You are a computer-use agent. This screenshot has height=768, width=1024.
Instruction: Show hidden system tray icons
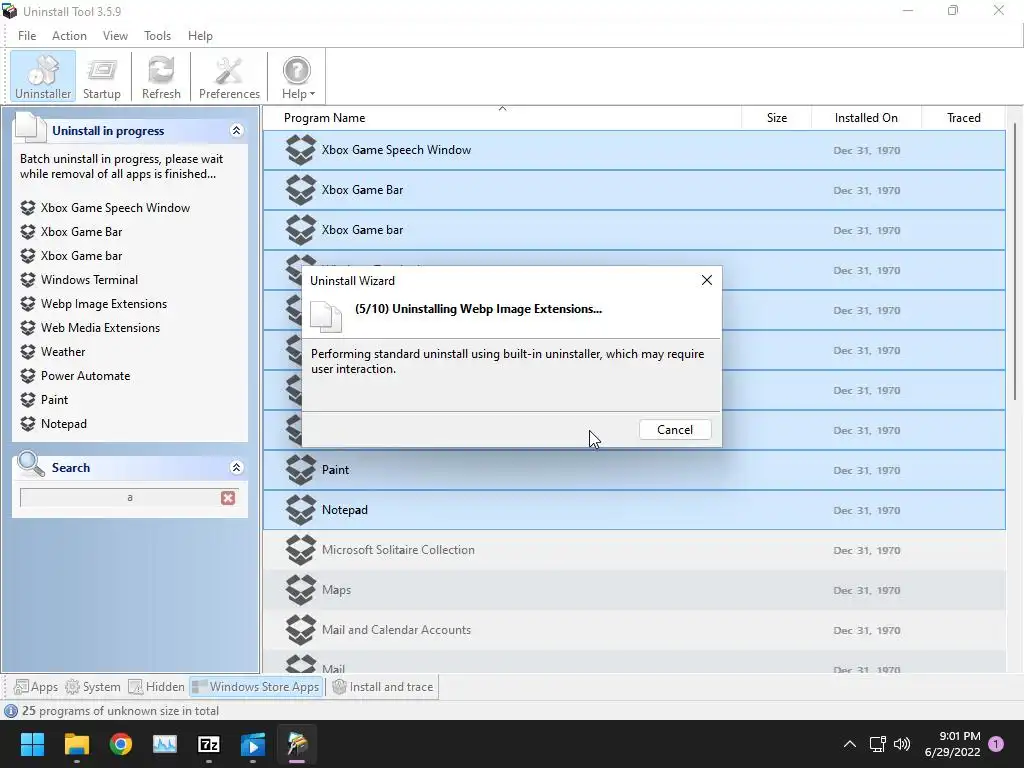[850, 744]
